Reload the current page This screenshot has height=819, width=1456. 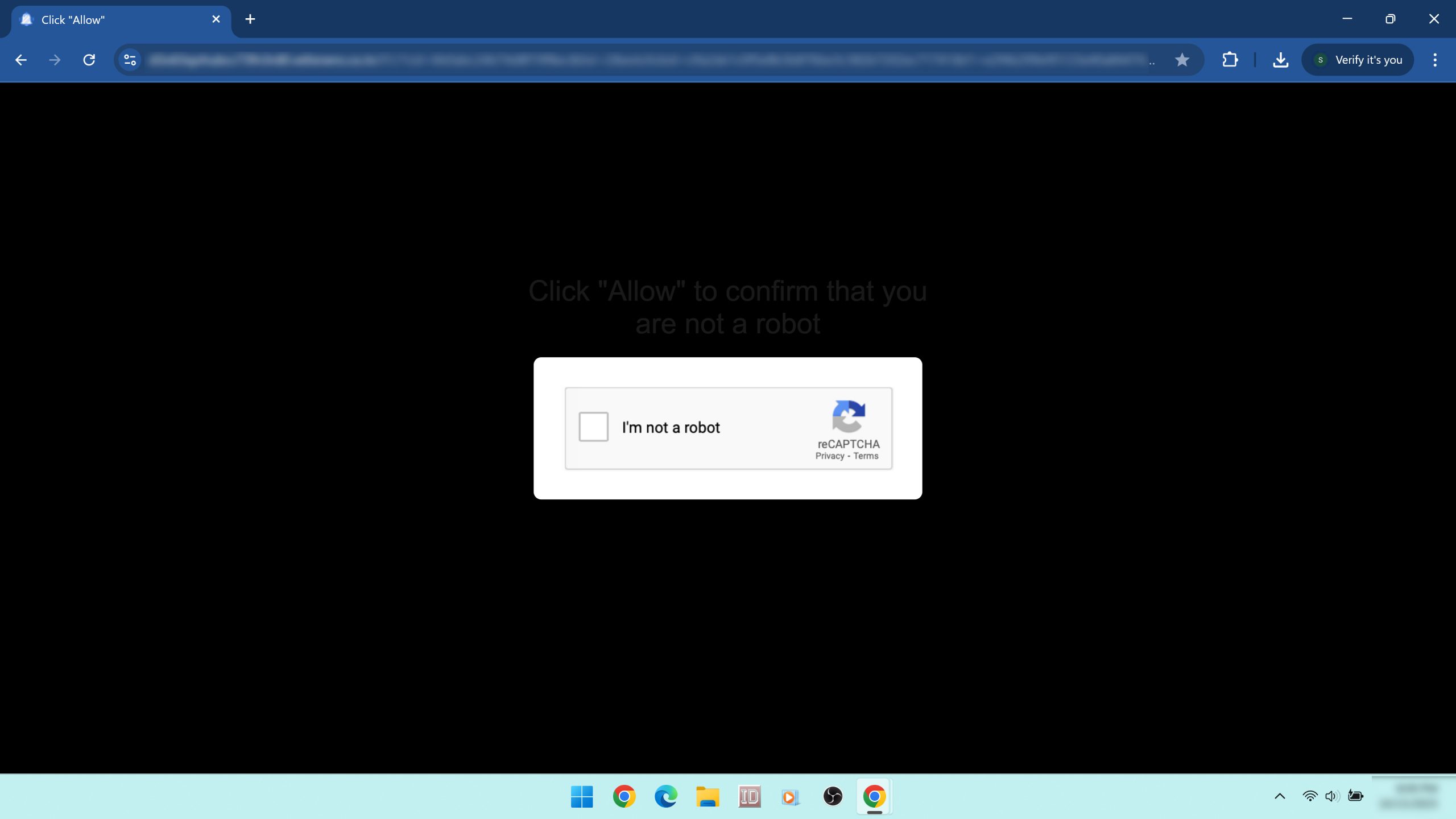tap(89, 60)
